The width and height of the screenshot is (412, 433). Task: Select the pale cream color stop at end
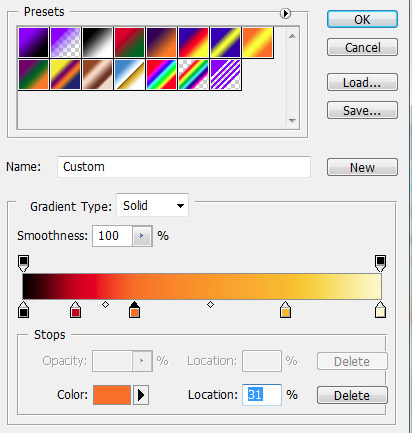(x=380, y=309)
